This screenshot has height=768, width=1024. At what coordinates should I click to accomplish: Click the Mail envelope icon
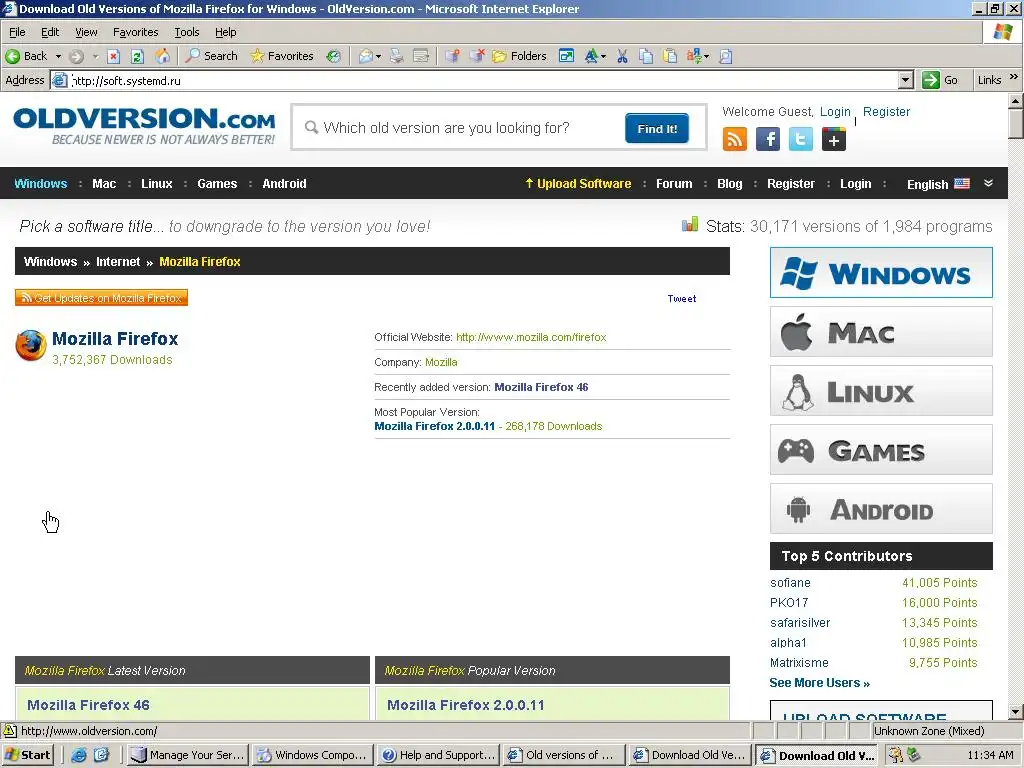(x=366, y=56)
